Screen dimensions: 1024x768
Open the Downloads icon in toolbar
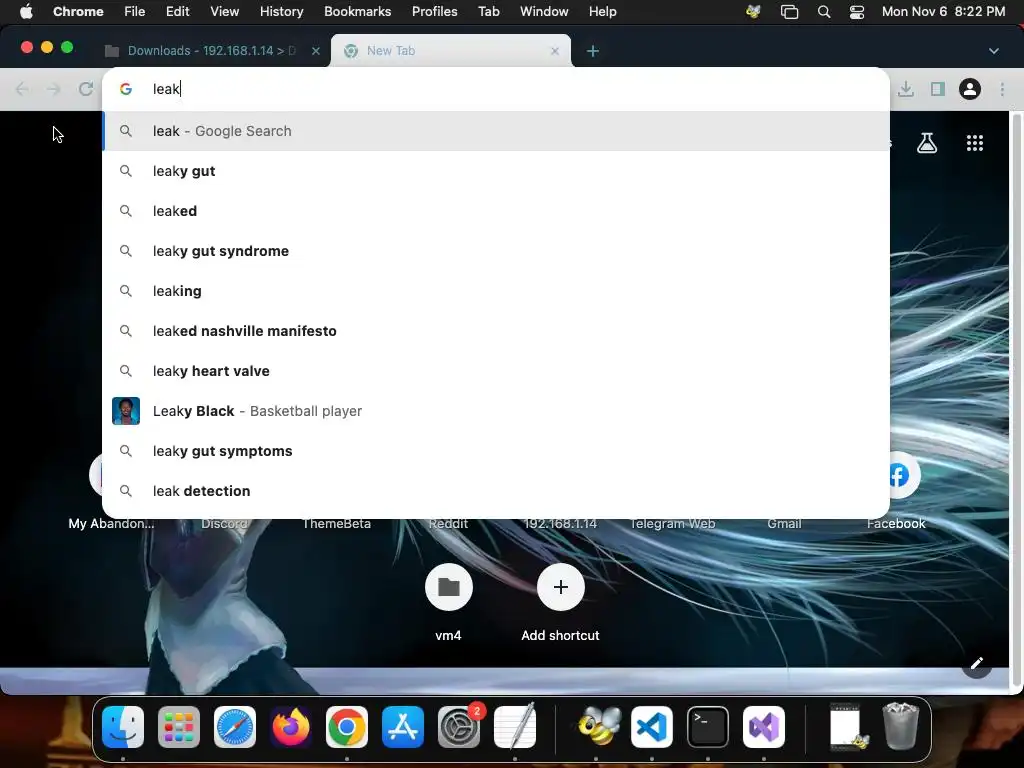pyautogui.click(x=906, y=89)
